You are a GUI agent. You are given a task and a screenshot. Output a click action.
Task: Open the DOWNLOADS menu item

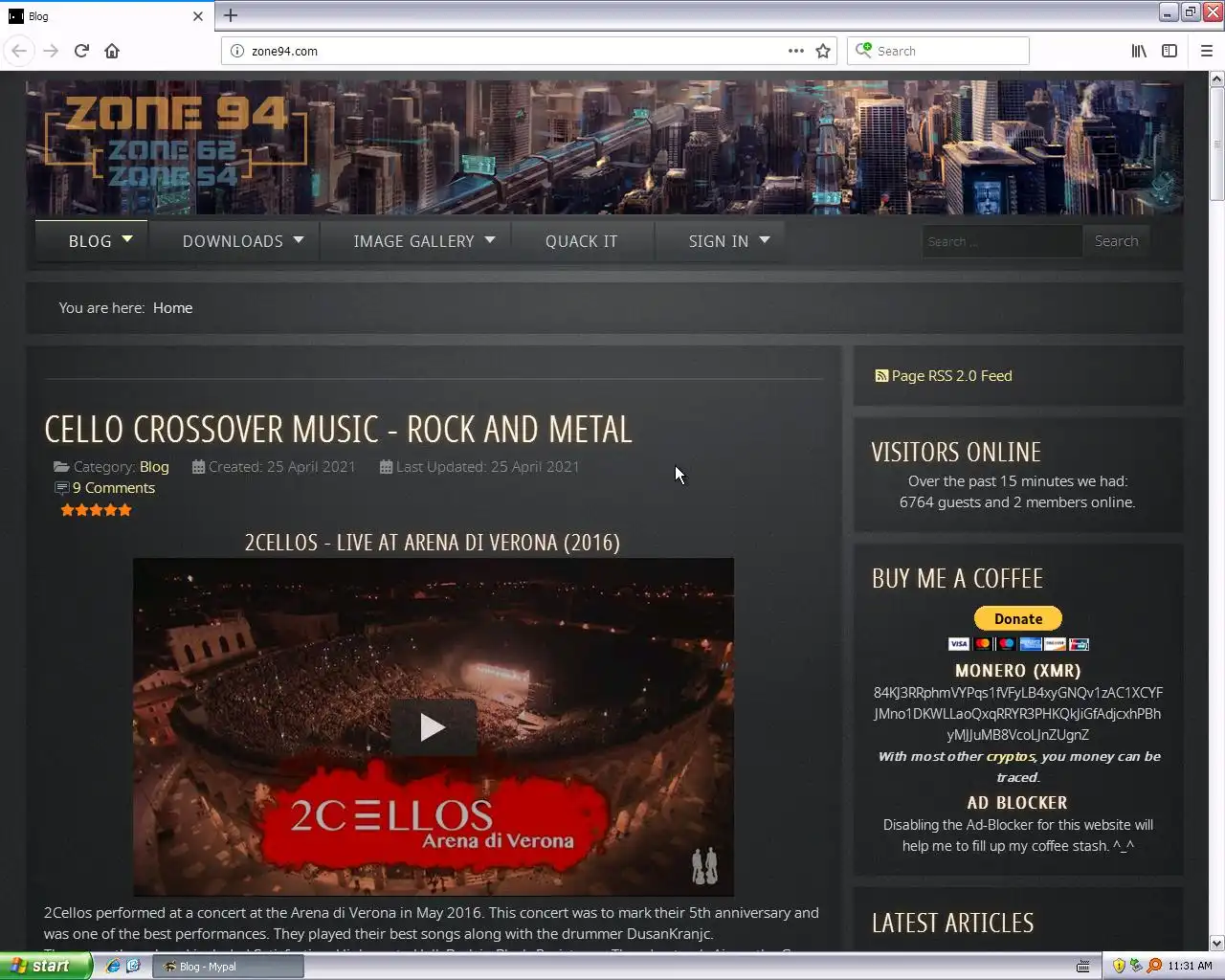click(233, 241)
